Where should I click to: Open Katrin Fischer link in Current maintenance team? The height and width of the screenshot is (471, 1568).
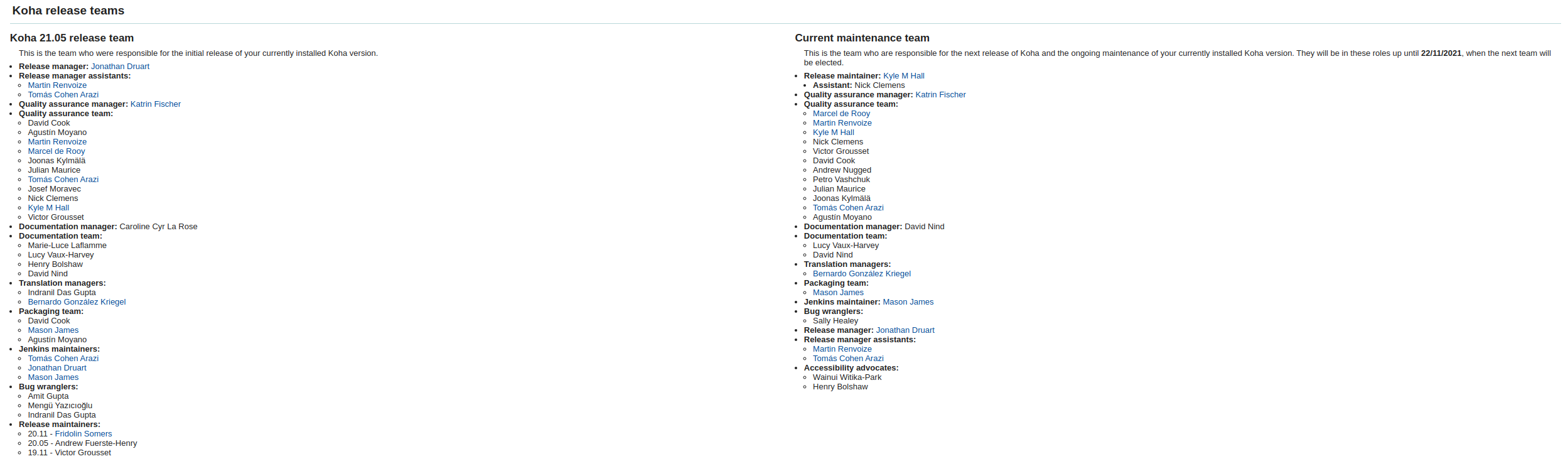click(x=940, y=95)
